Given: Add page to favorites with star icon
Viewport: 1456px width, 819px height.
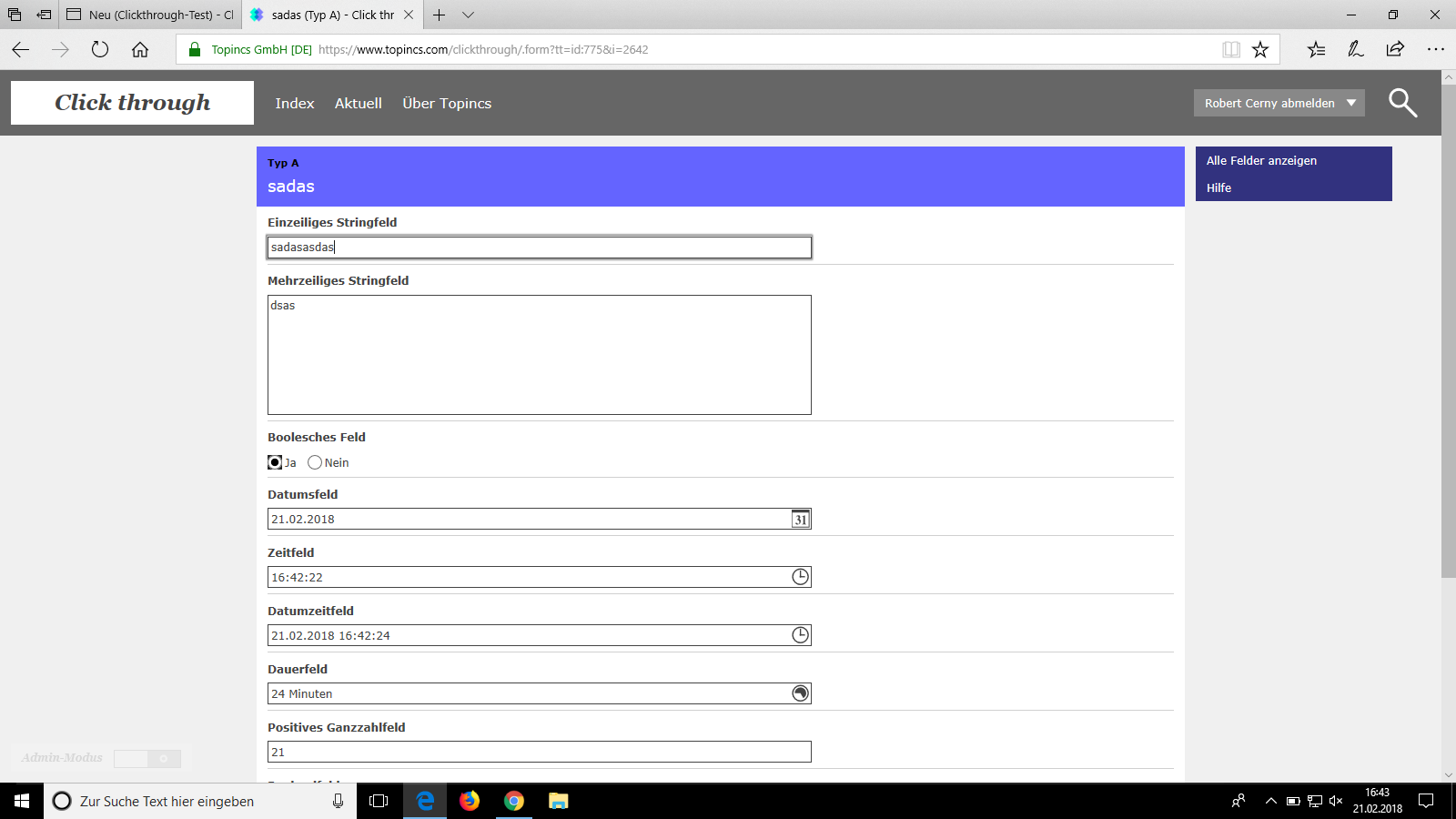Looking at the screenshot, I should pyautogui.click(x=1260, y=50).
